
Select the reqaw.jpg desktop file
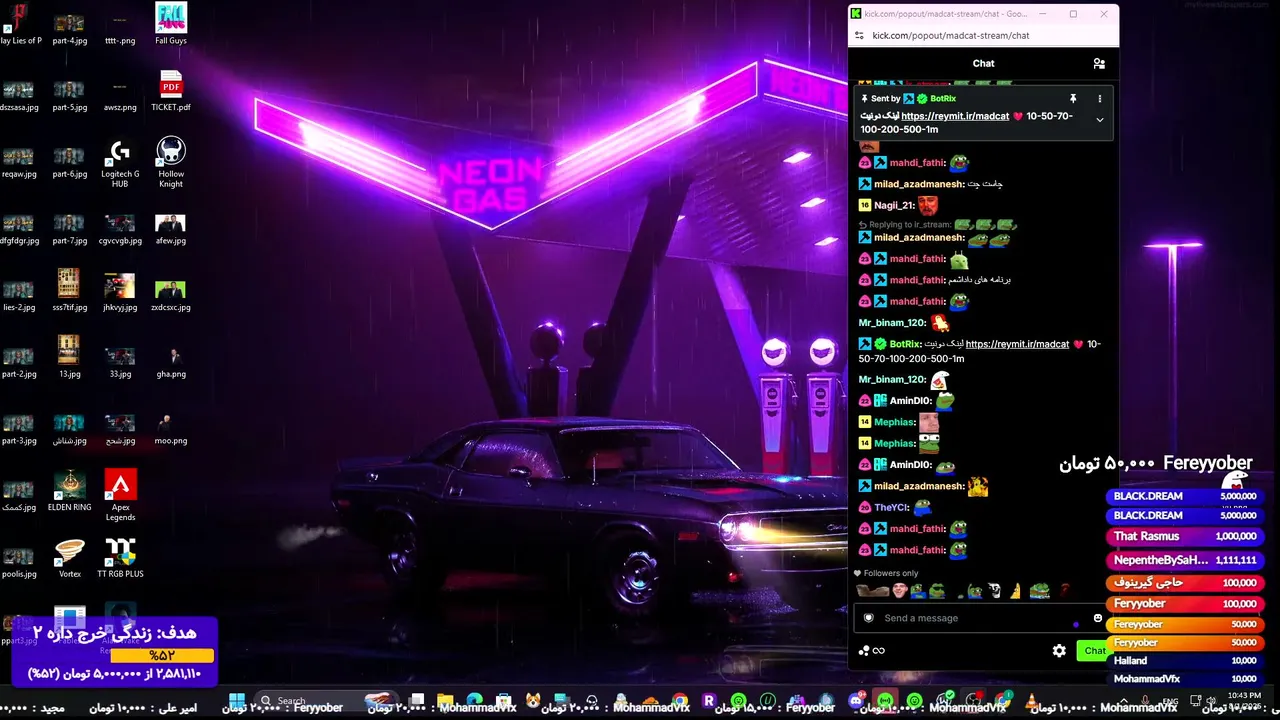tap(19, 163)
